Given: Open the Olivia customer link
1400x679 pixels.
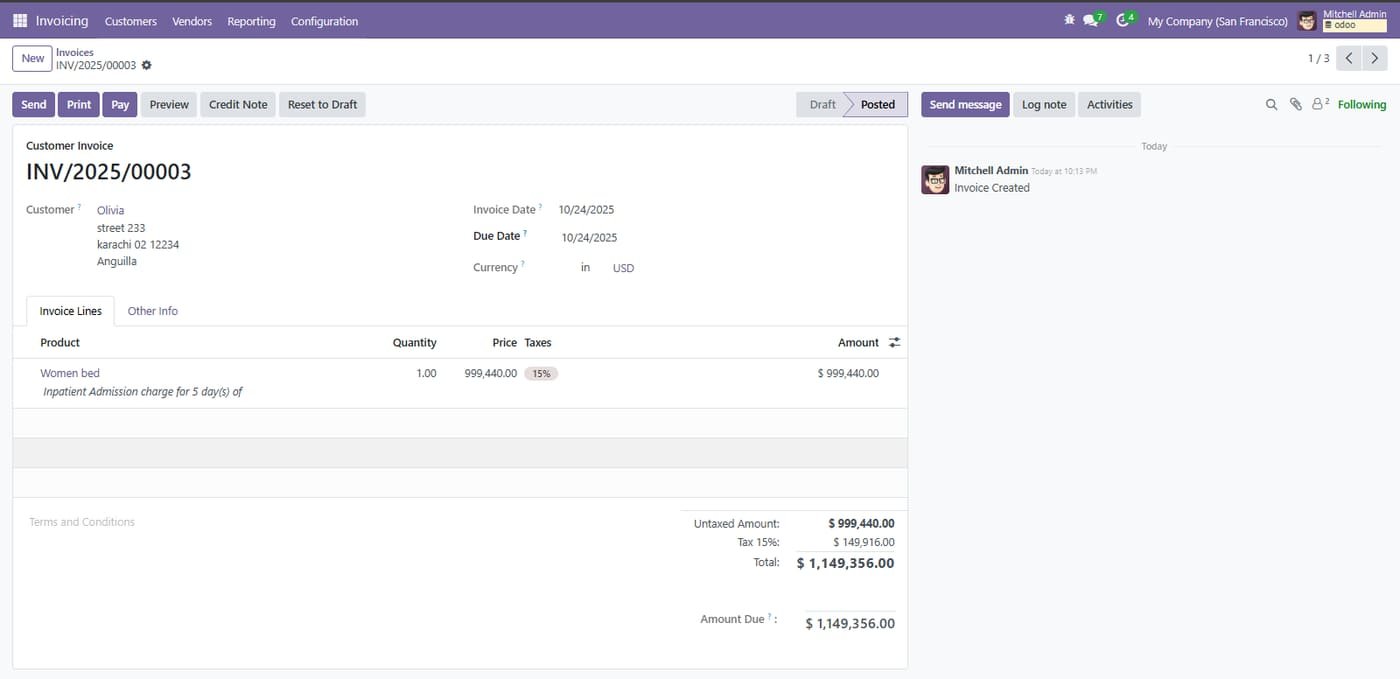Looking at the screenshot, I should (111, 210).
